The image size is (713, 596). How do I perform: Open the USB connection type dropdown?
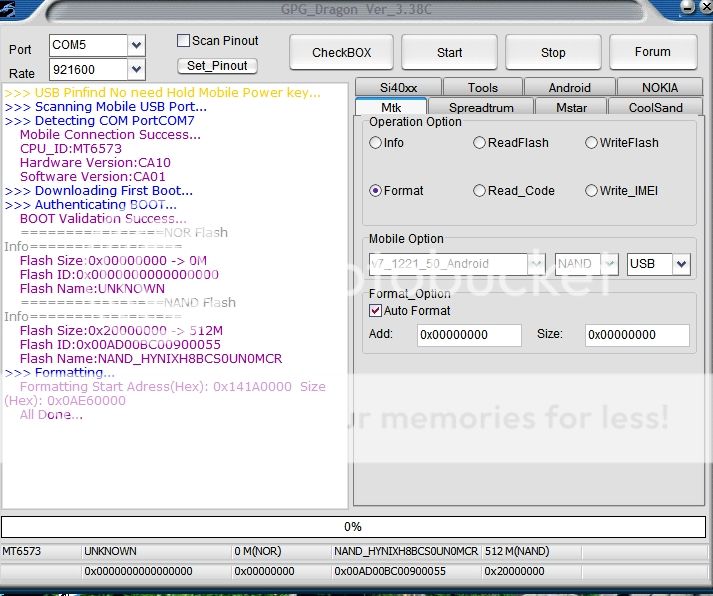click(681, 264)
